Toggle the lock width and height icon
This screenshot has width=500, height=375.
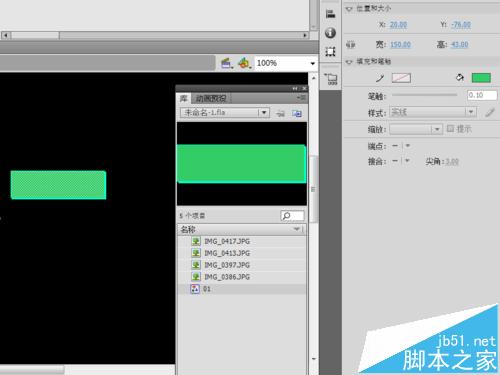tap(350, 45)
